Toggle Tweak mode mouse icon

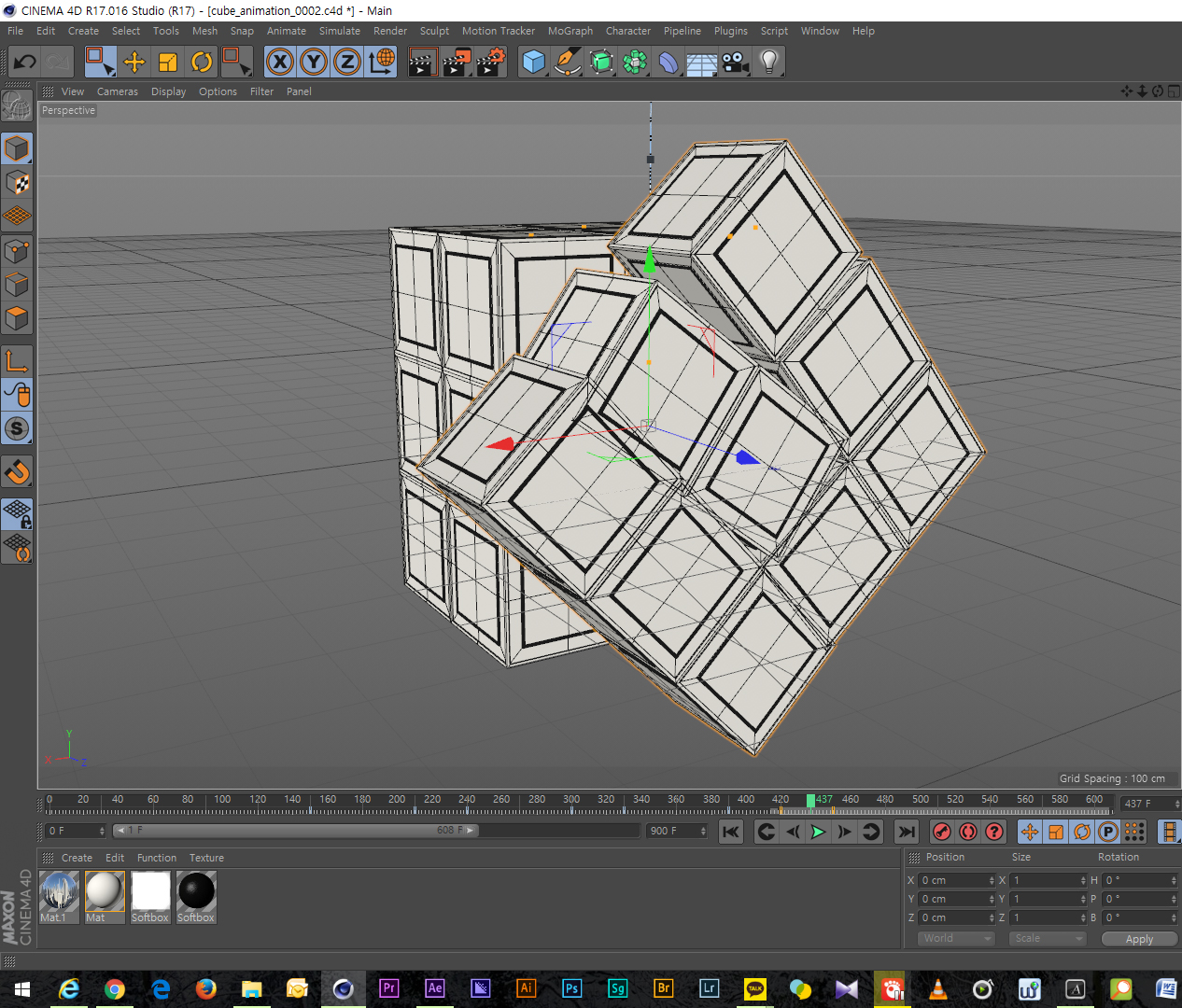tap(17, 395)
